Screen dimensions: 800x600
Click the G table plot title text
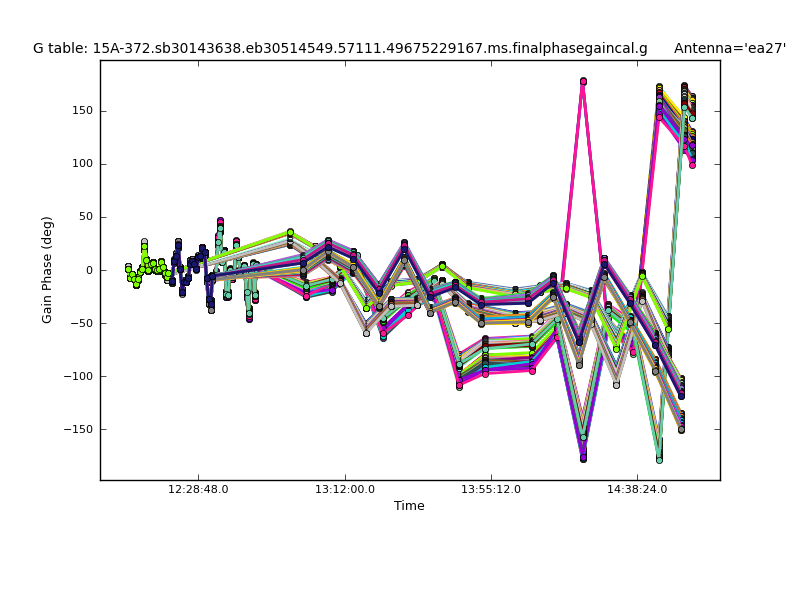click(x=340, y=48)
